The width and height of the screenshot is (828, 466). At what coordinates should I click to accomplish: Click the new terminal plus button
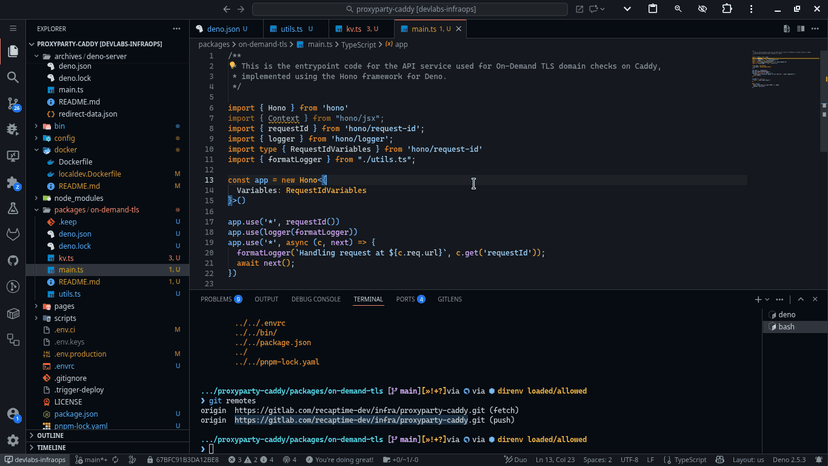tap(758, 299)
